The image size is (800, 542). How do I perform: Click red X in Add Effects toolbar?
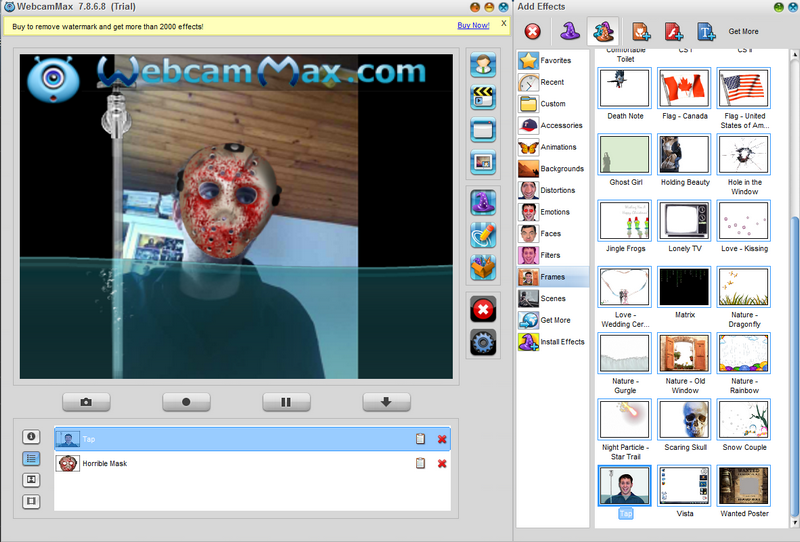coord(532,32)
